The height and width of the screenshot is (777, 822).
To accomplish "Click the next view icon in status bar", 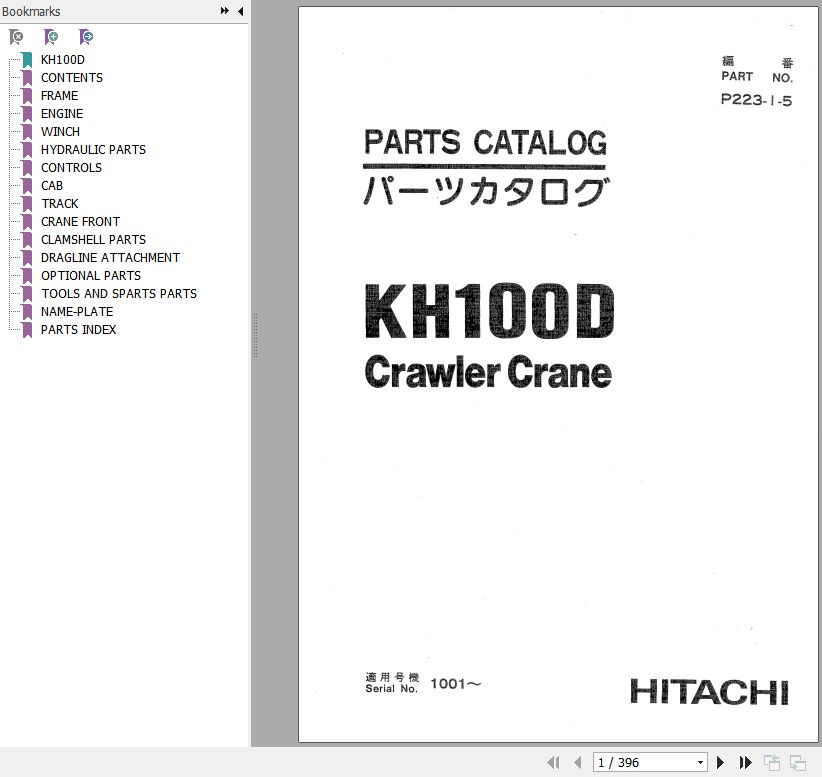I will click(x=798, y=762).
